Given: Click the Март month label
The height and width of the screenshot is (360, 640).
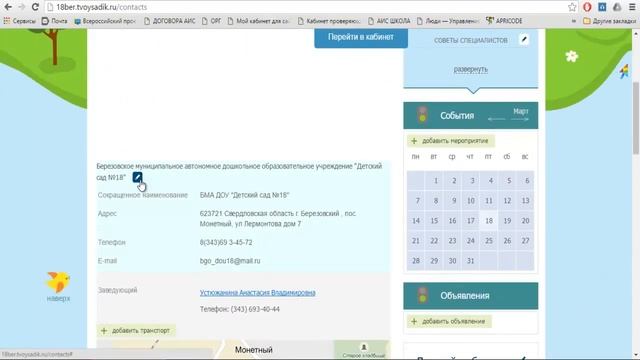Looking at the screenshot, I should pos(520,111).
